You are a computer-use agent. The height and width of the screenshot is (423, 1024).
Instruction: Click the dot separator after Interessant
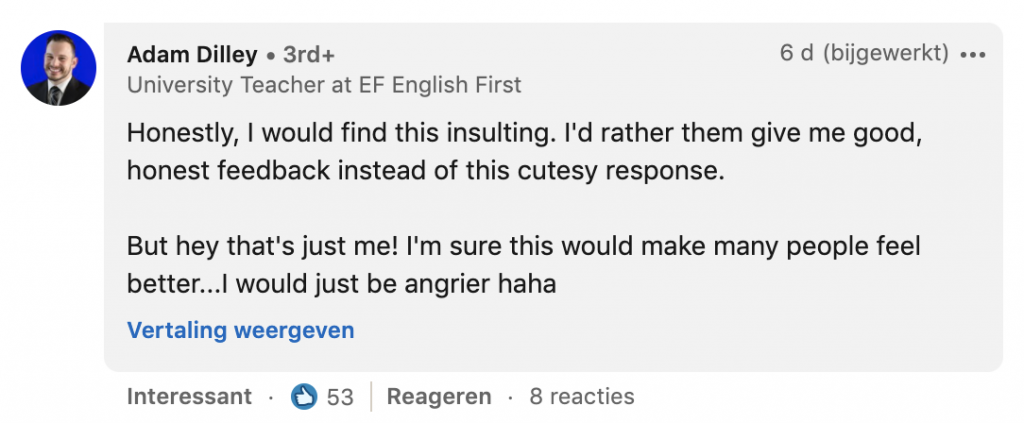pos(270,397)
